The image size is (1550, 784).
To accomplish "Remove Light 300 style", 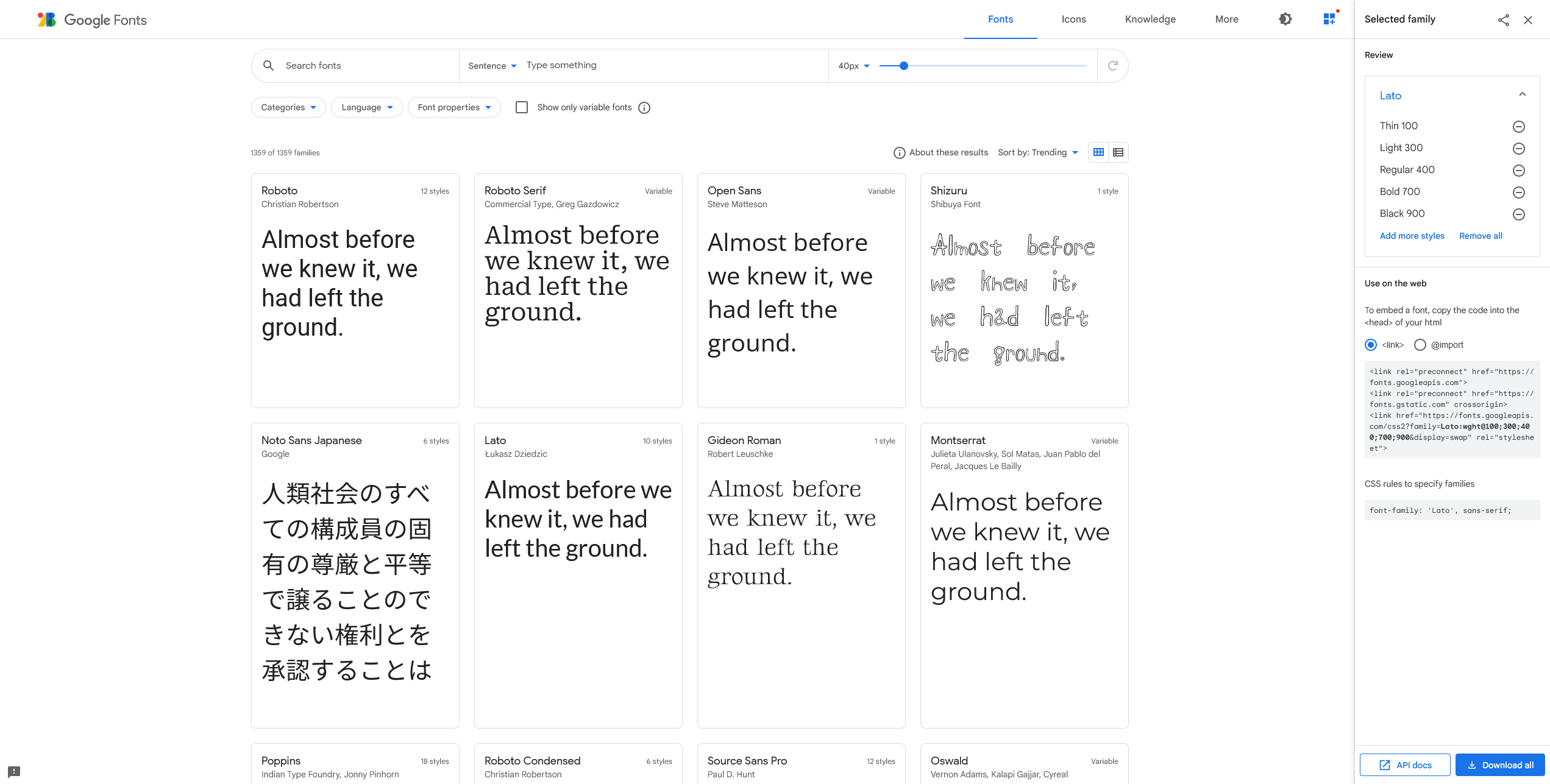I will pos(1519,148).
